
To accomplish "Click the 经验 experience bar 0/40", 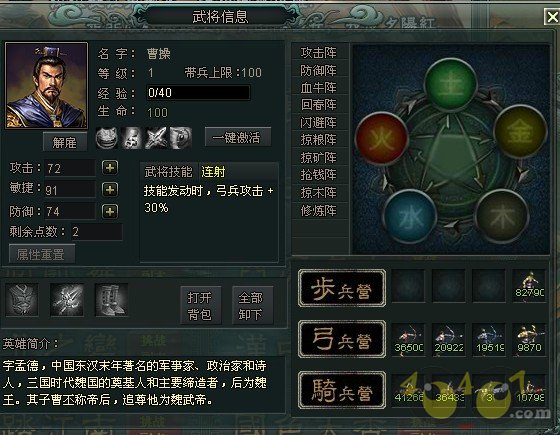I will pos(198,93).
